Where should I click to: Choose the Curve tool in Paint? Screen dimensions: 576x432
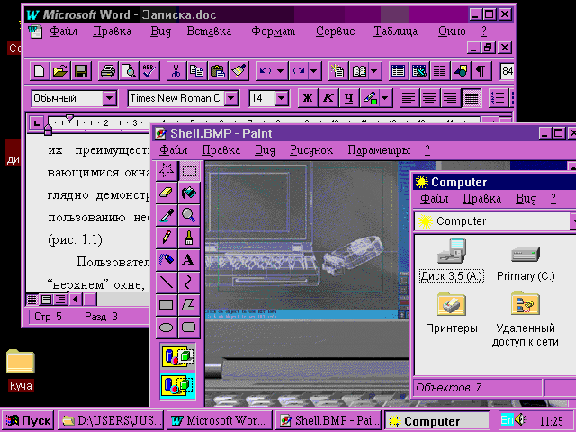[189, 282]
